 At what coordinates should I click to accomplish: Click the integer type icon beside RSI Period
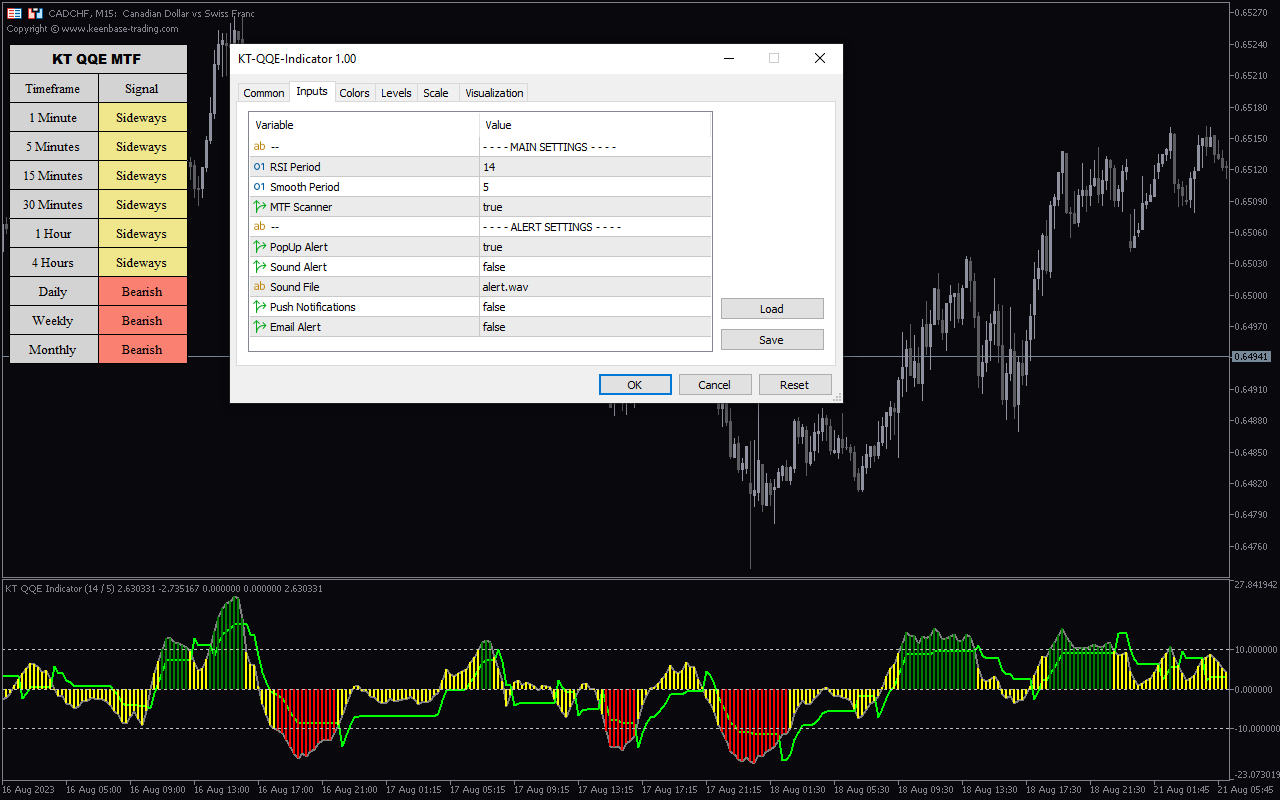point(260,167)
